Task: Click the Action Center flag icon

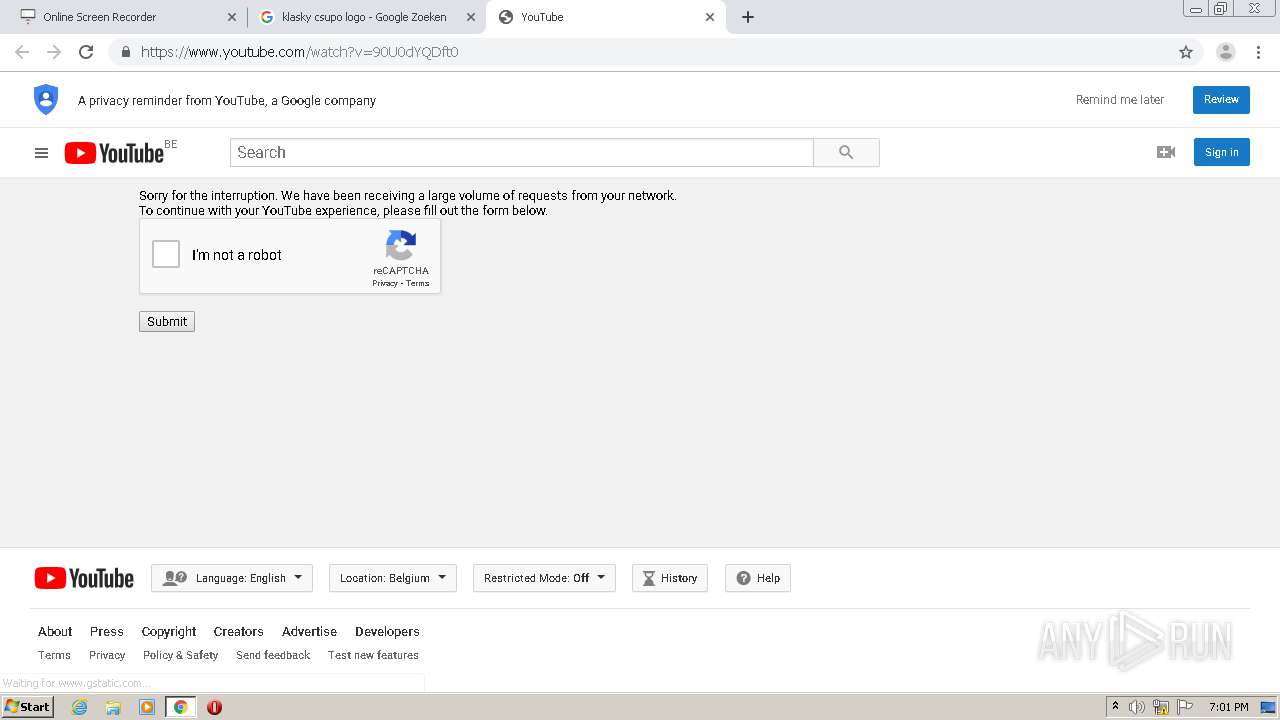Action: (x=1184, y=707)
